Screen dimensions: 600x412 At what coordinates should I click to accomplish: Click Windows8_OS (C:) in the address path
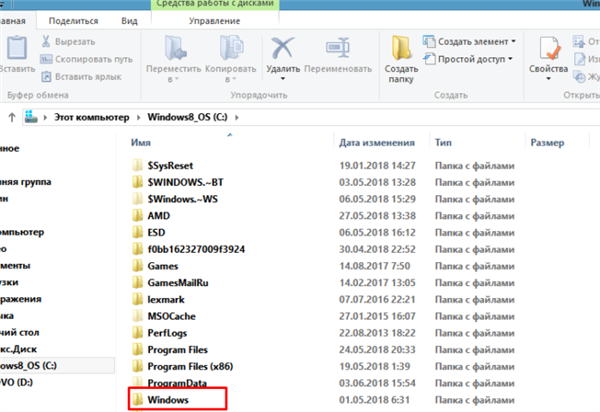[188, 117]
